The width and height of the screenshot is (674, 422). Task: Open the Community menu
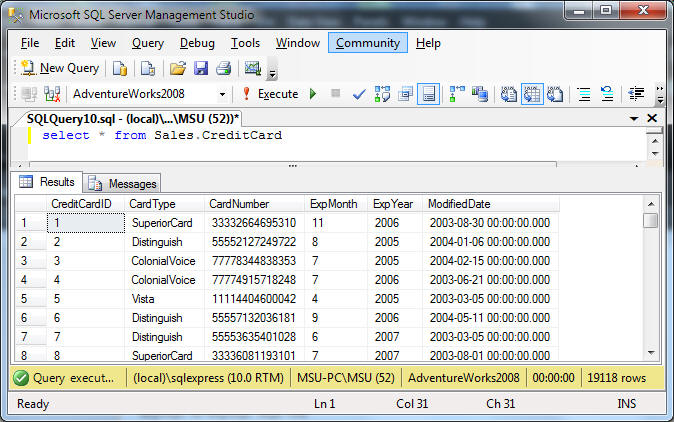[x=368, y=43]
